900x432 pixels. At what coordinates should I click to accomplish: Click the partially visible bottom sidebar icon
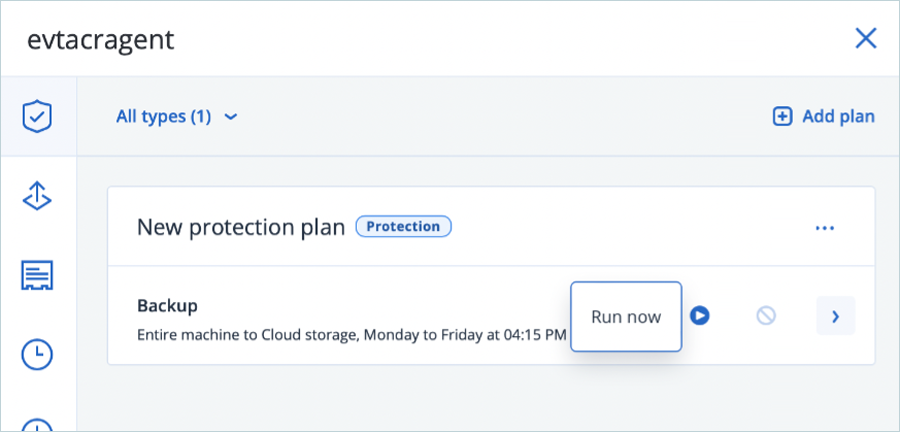click(37, 422)
